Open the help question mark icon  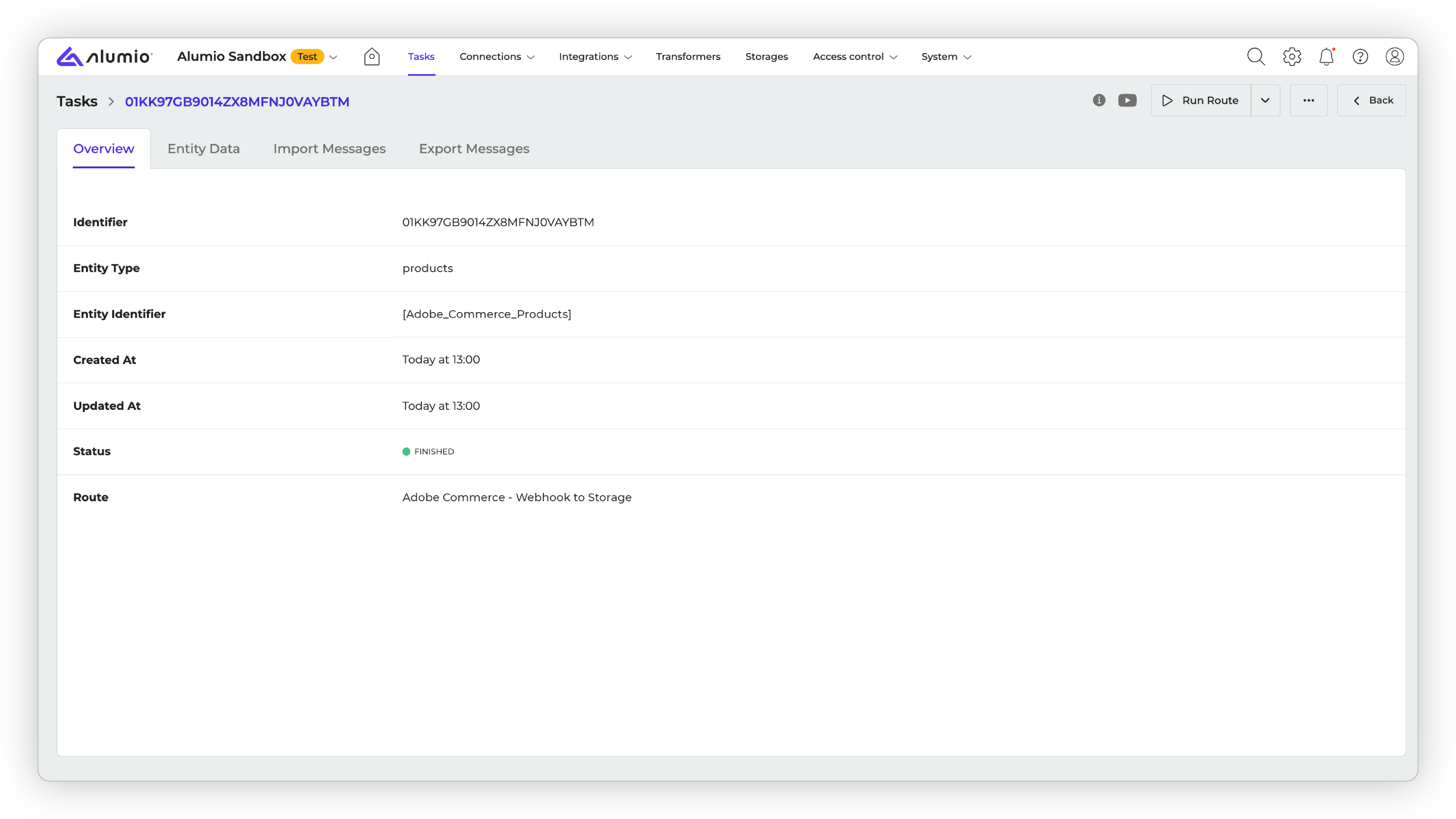point(1360,56)
